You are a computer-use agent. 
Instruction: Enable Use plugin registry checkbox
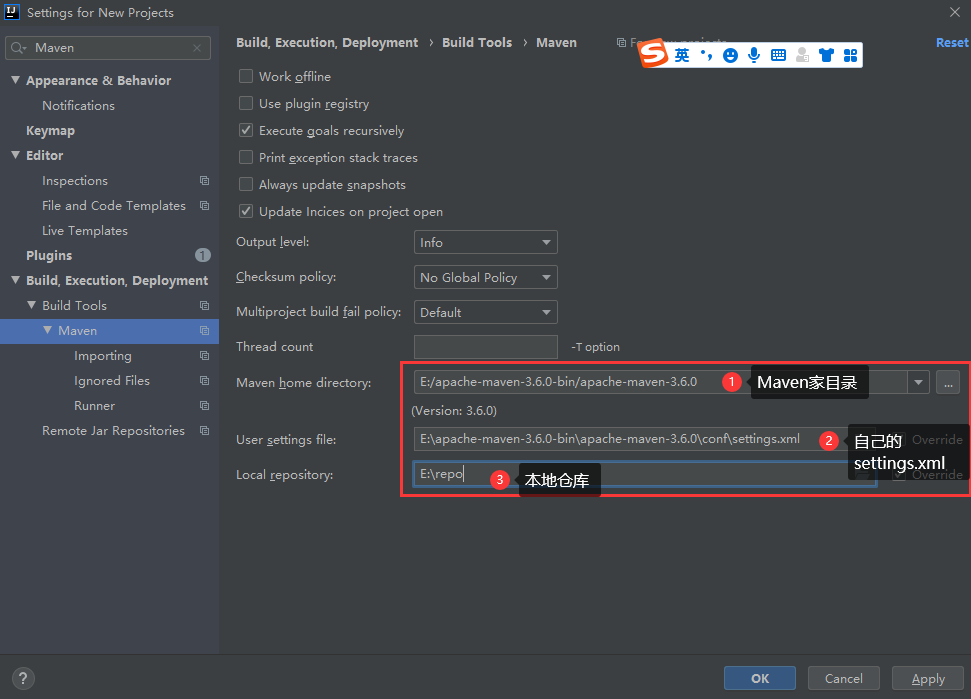(246, 103)
